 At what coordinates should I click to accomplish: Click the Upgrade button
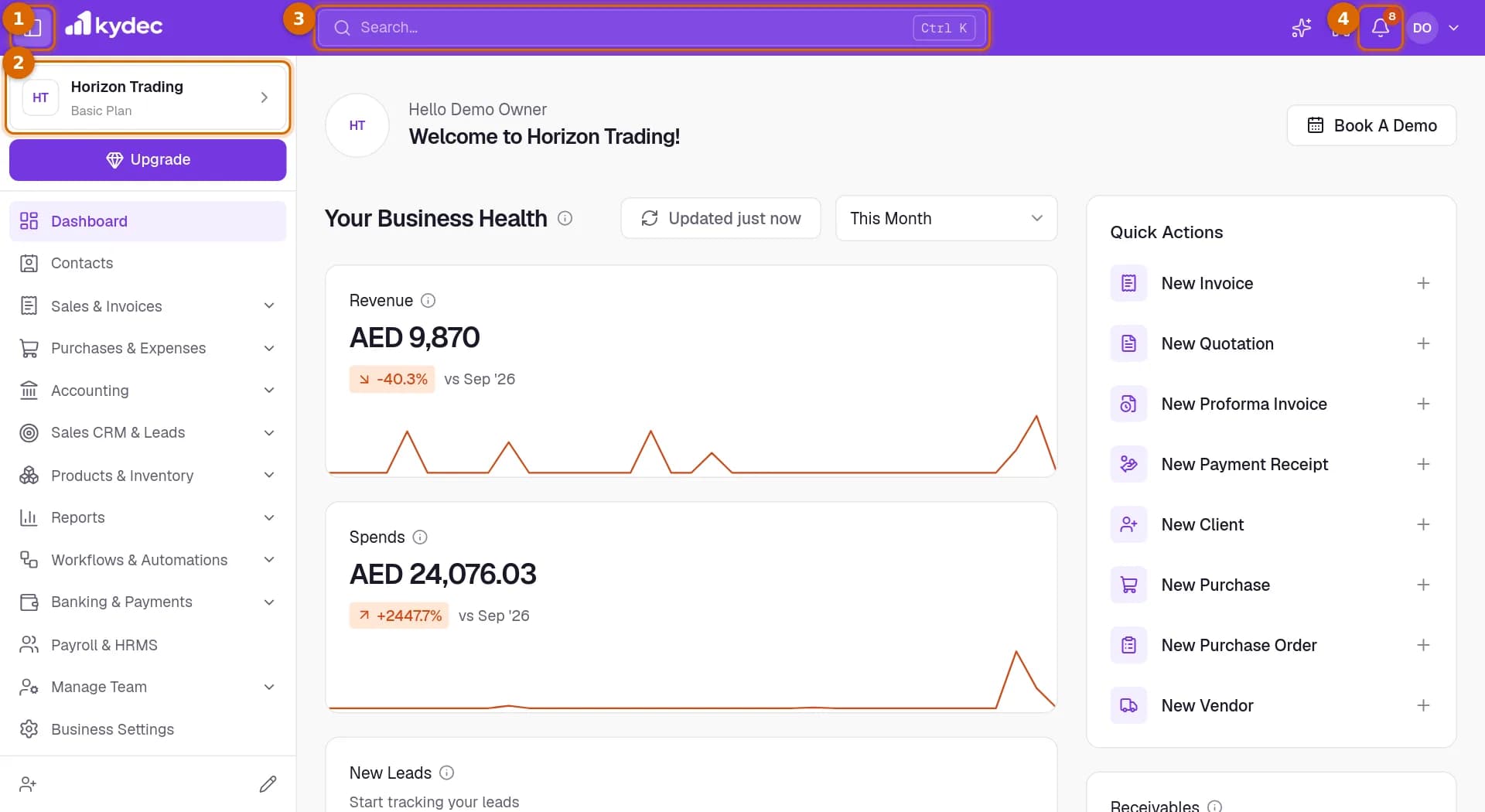point(148,160)
